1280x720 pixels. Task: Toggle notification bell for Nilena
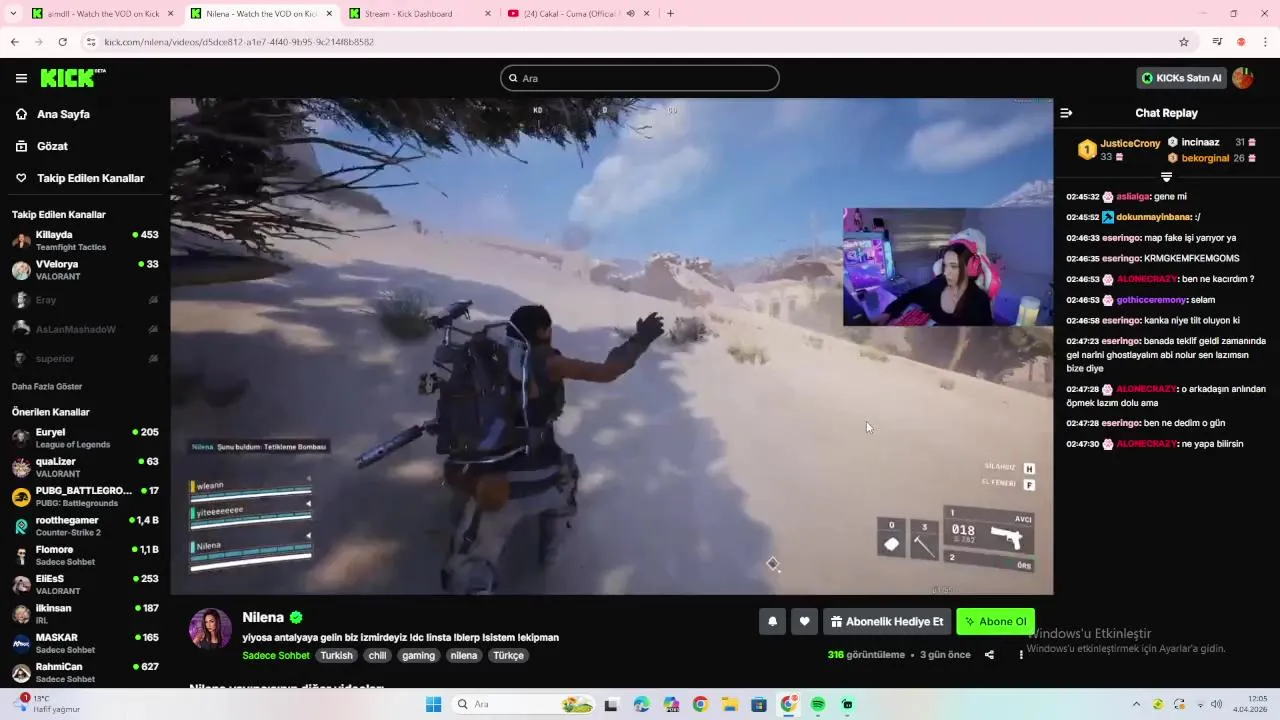coord(772,621)
